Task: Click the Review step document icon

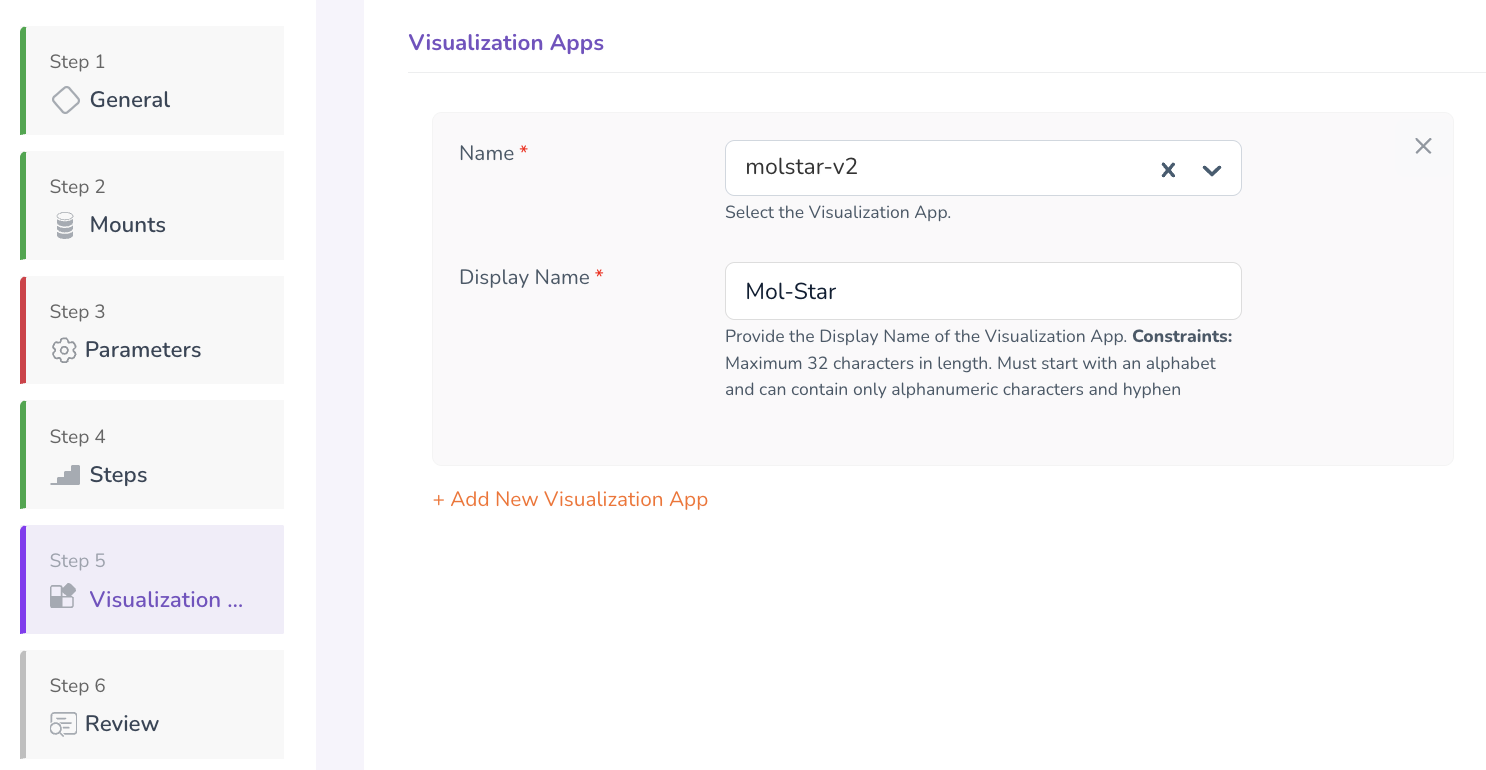Action: point(63,724)
